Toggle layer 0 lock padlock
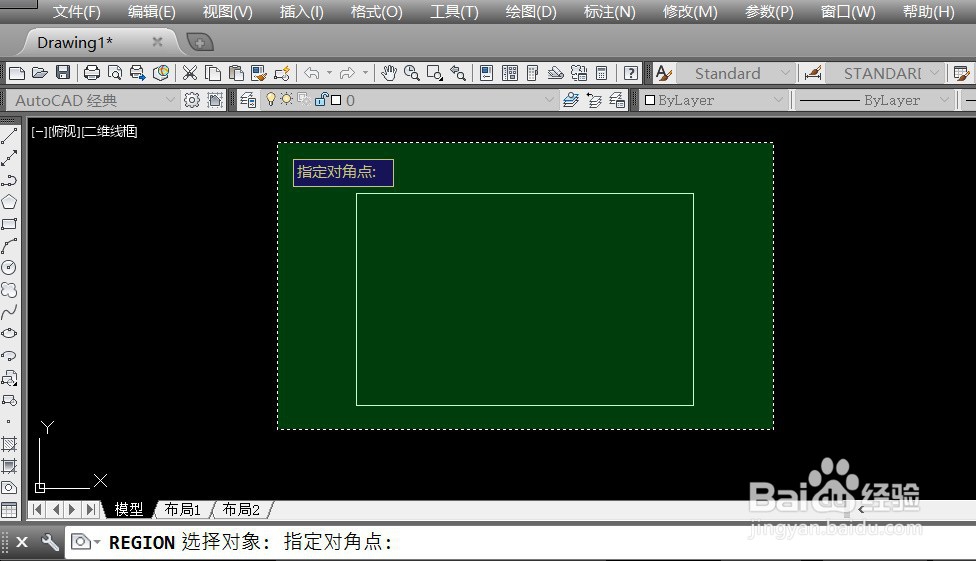Viewport: 976px width, 561px height. [x=321, y=99]
